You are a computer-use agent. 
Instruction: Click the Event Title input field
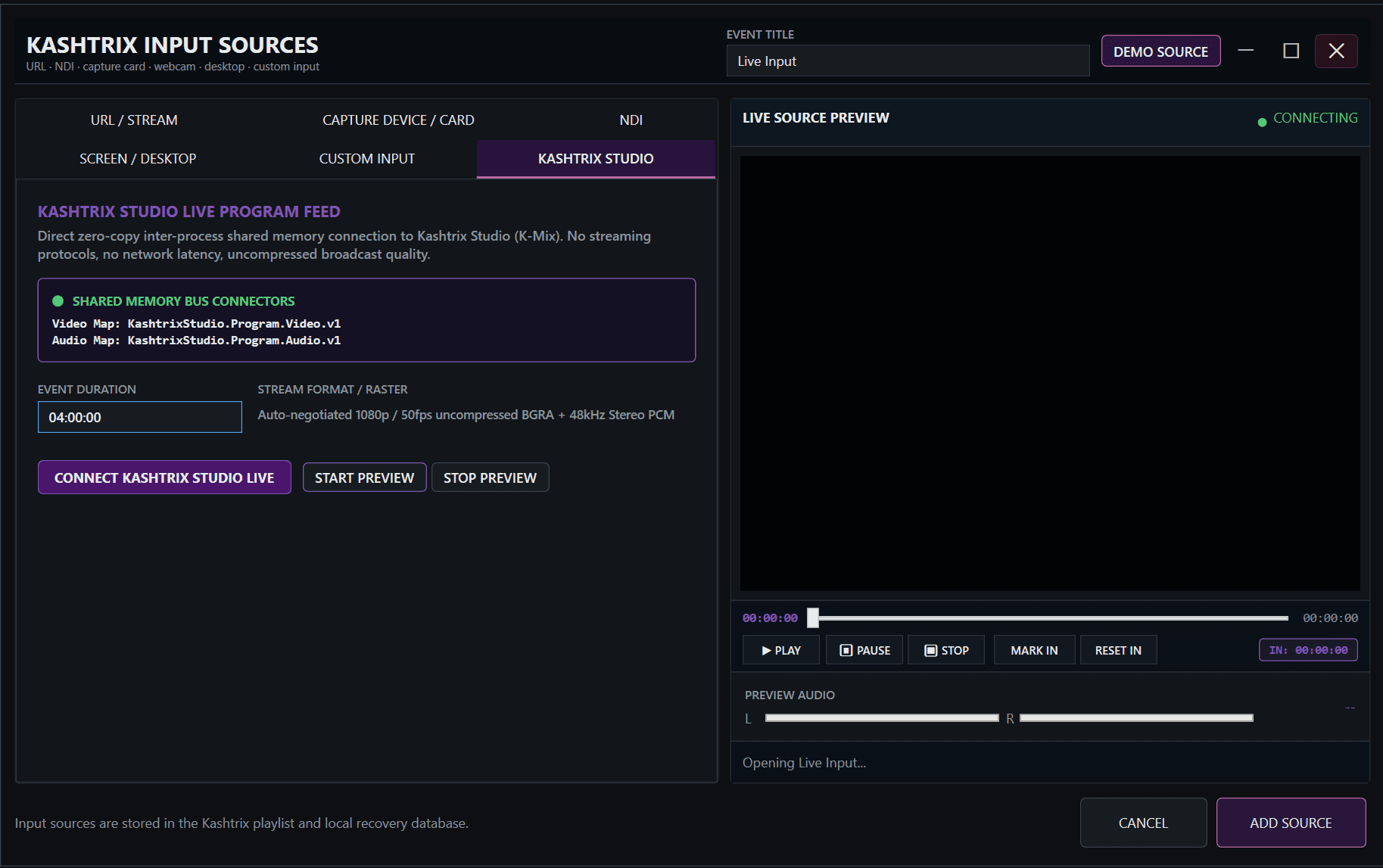(x=908, y=61)
